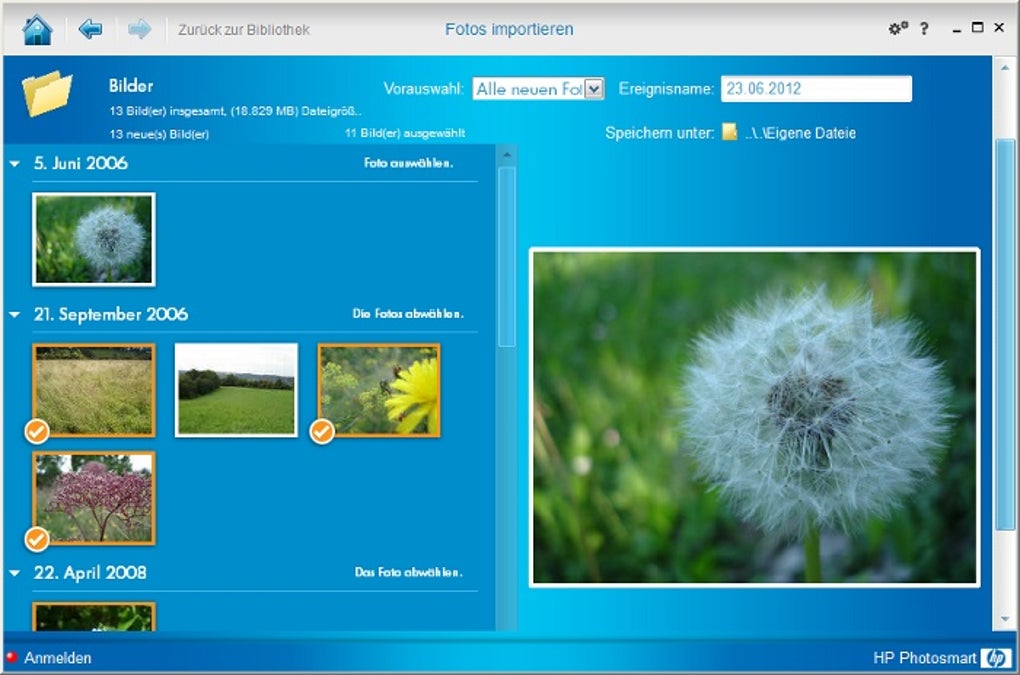Click the HP logo in the status bar
Image resolution: width=1020 pixels, height=675 pixels.
[x=997, y=658]
